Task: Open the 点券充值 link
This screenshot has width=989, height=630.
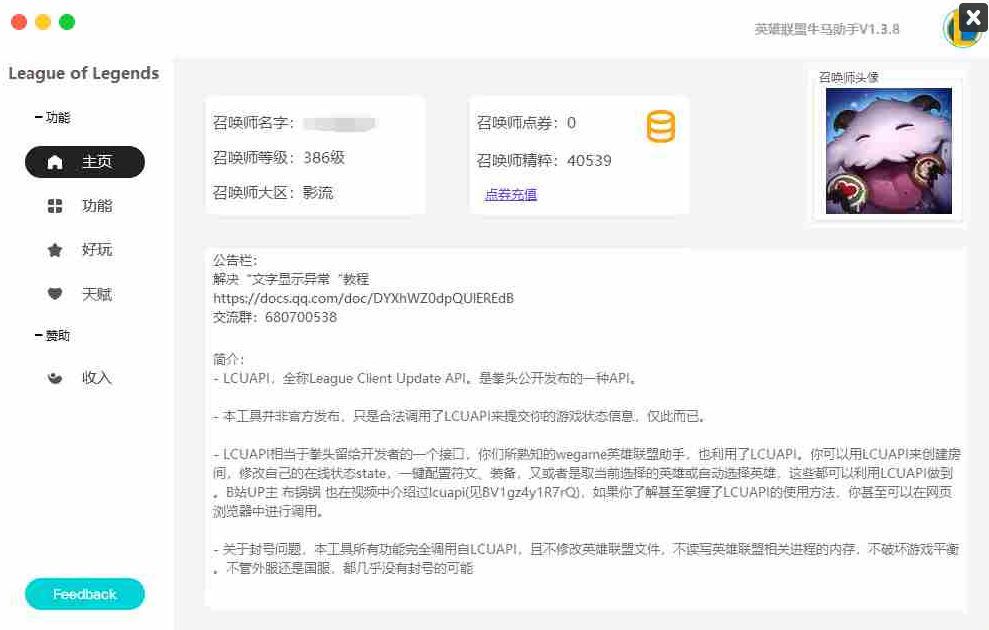Action: tap(510, 194)
